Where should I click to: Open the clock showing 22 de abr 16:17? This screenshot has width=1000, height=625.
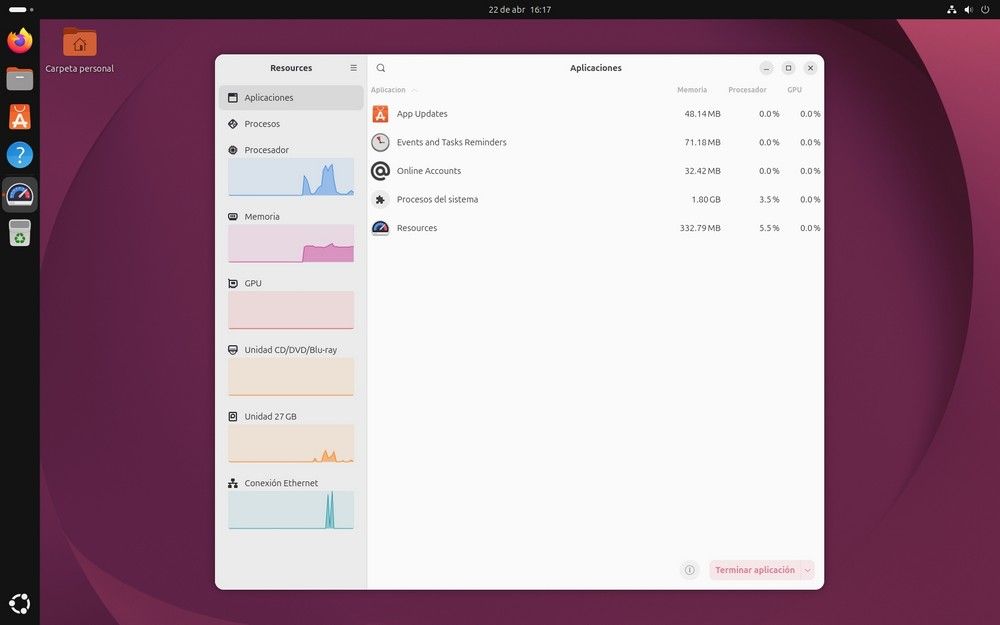(520, 10)
